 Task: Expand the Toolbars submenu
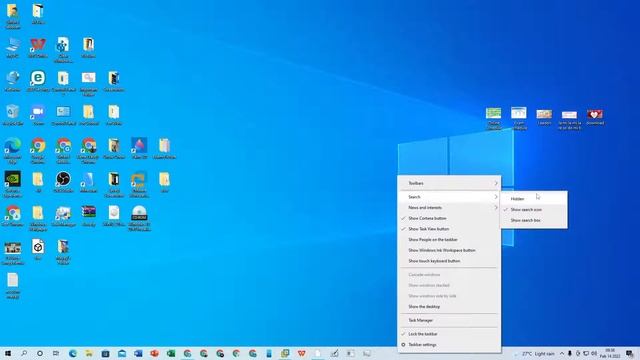click(x=449, y=183)
